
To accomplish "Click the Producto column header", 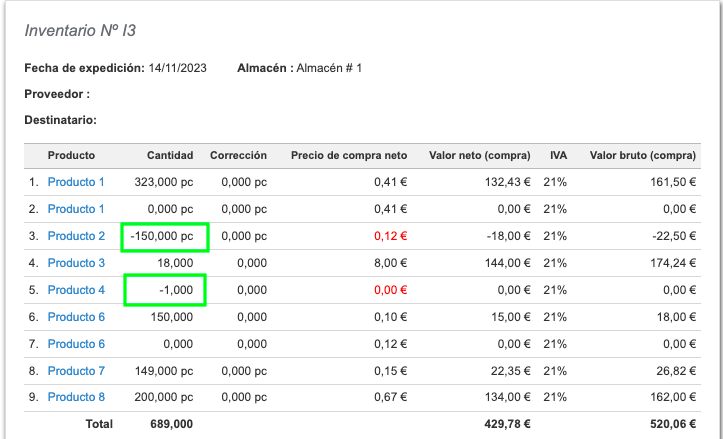I will [x=71, y=155].
